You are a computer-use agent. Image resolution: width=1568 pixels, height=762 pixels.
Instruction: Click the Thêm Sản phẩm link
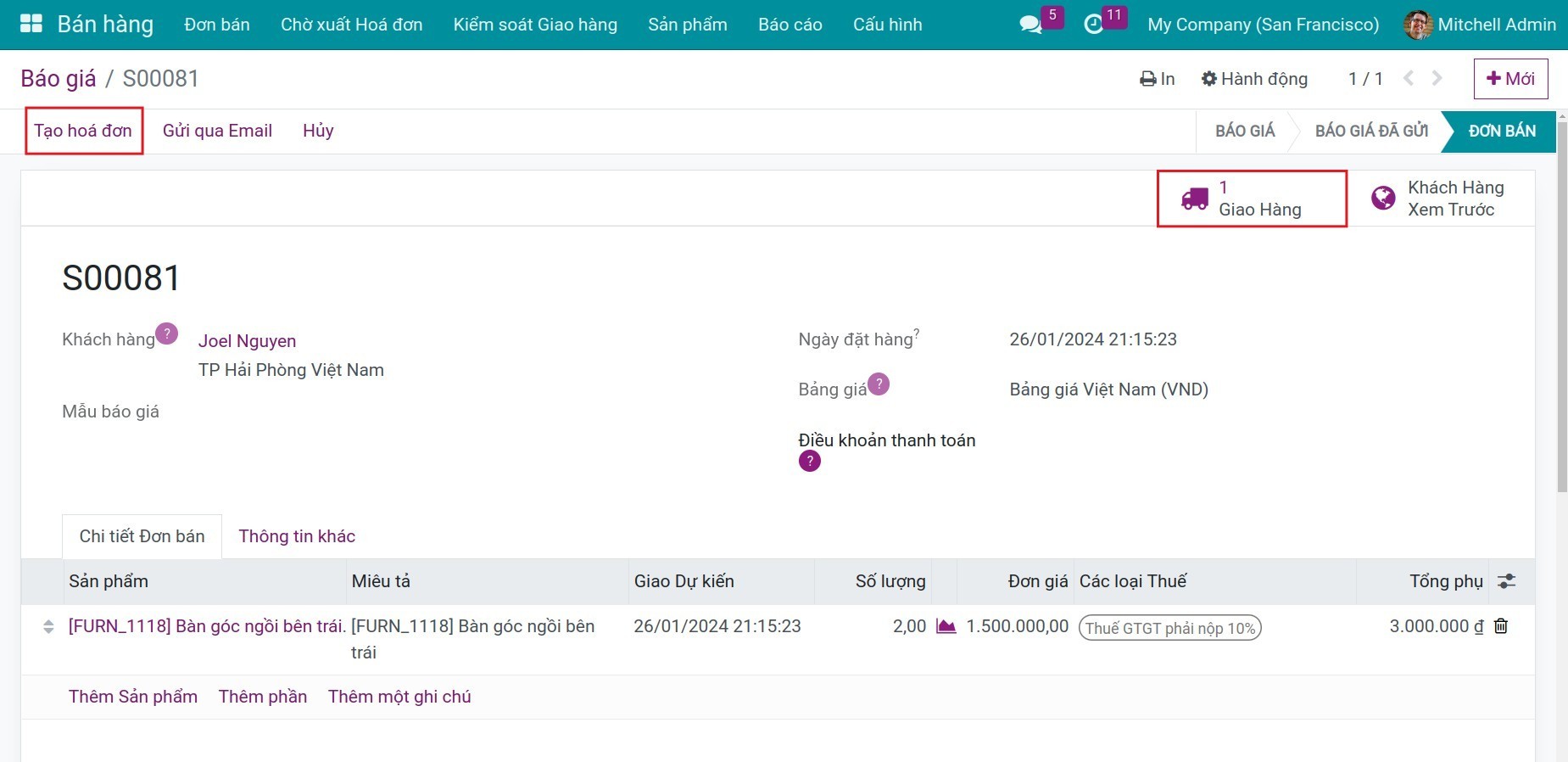coord(133,697)
